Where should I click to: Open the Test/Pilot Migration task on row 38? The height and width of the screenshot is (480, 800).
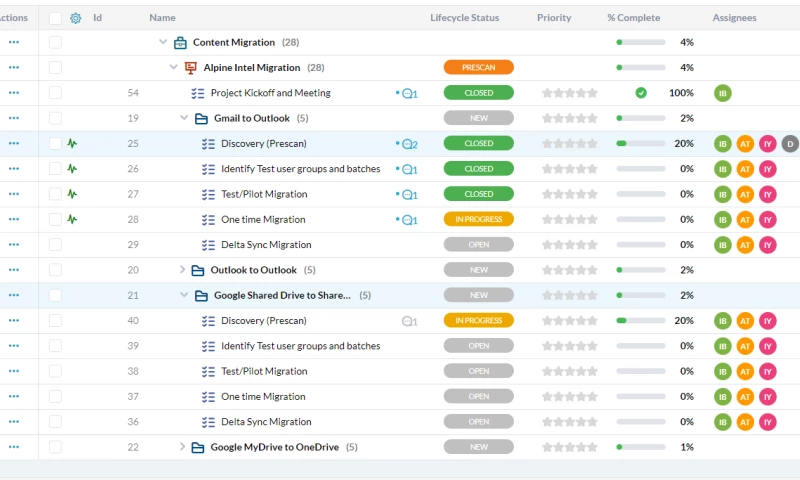[264, 371]
